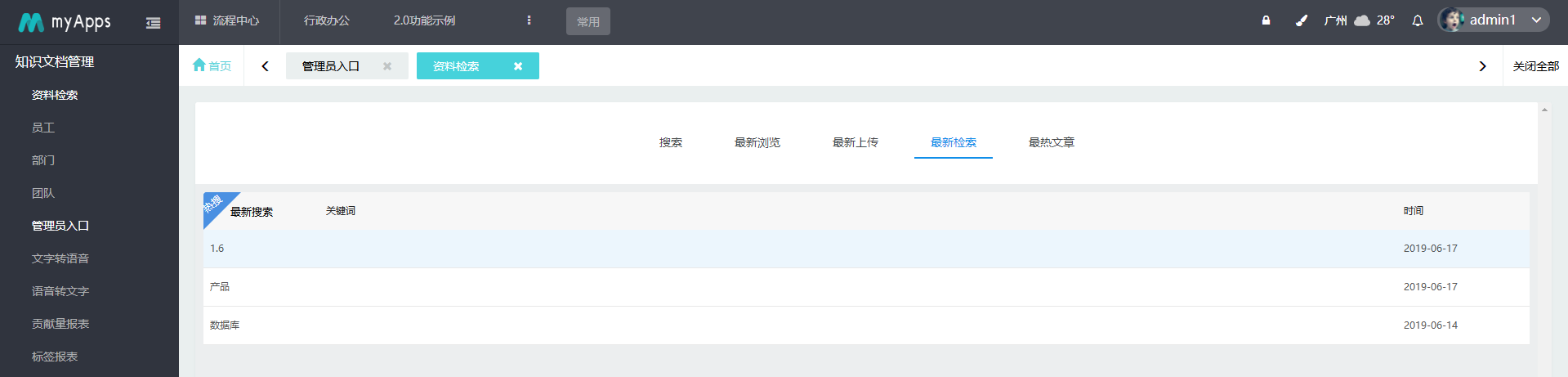Image resolution: width=1568 pixels, height=377 pixels.
Task: Open 标签报表 in the sidebar
Action: click(x=55, y=357)
